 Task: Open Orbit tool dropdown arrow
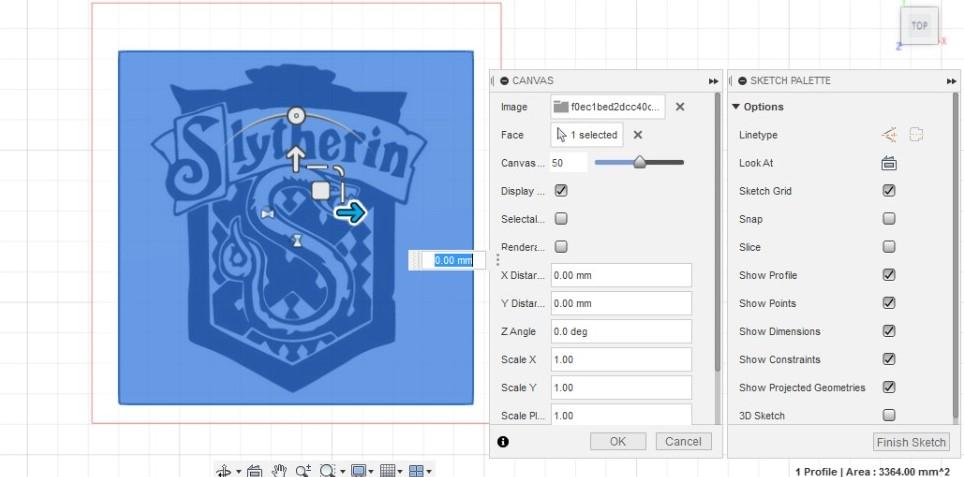coord(239,471)
